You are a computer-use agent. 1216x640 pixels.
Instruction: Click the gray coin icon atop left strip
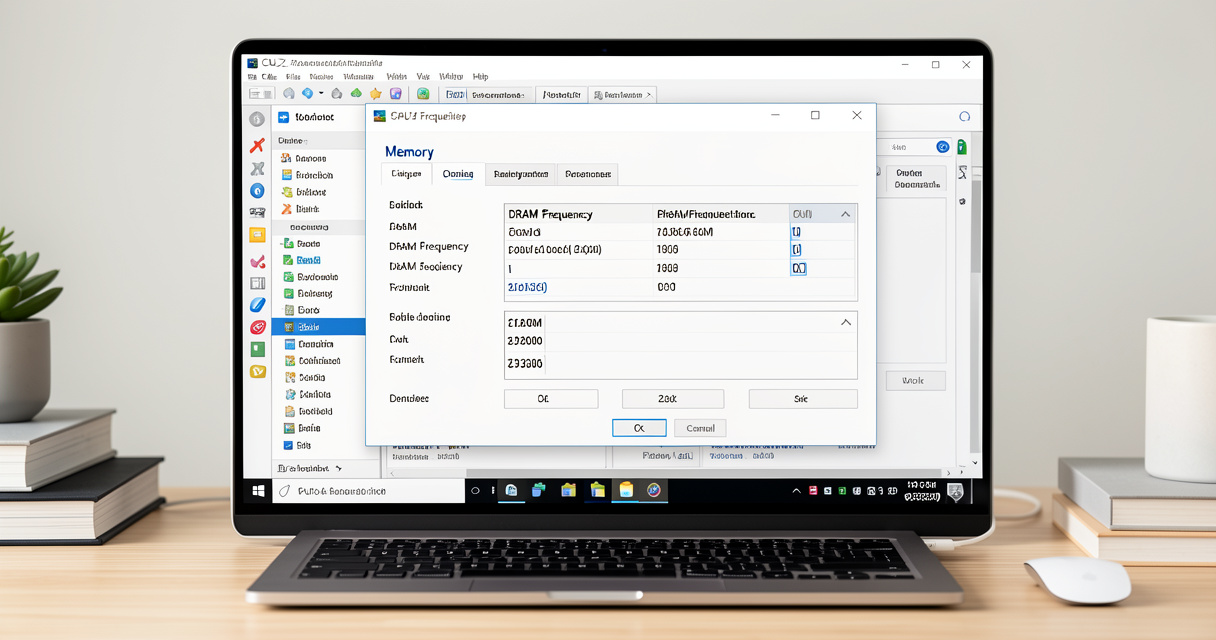pos(257,119)
